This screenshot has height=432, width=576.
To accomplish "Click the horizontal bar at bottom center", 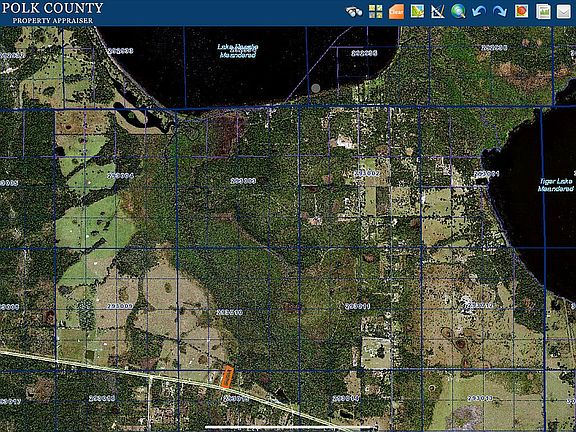I will [290, 428].
